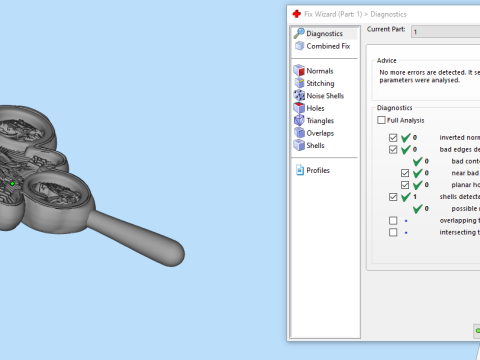Uncheck the bad edges checkbox
Viewport: 480px width, 360px height.
coord(393,149)
